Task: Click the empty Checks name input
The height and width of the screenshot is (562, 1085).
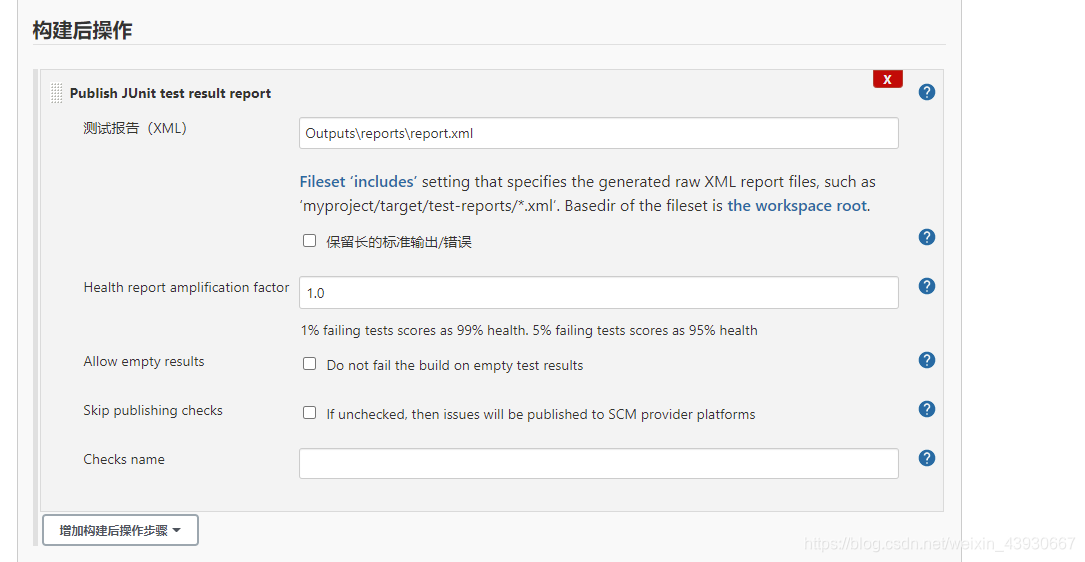Action: 598,463
